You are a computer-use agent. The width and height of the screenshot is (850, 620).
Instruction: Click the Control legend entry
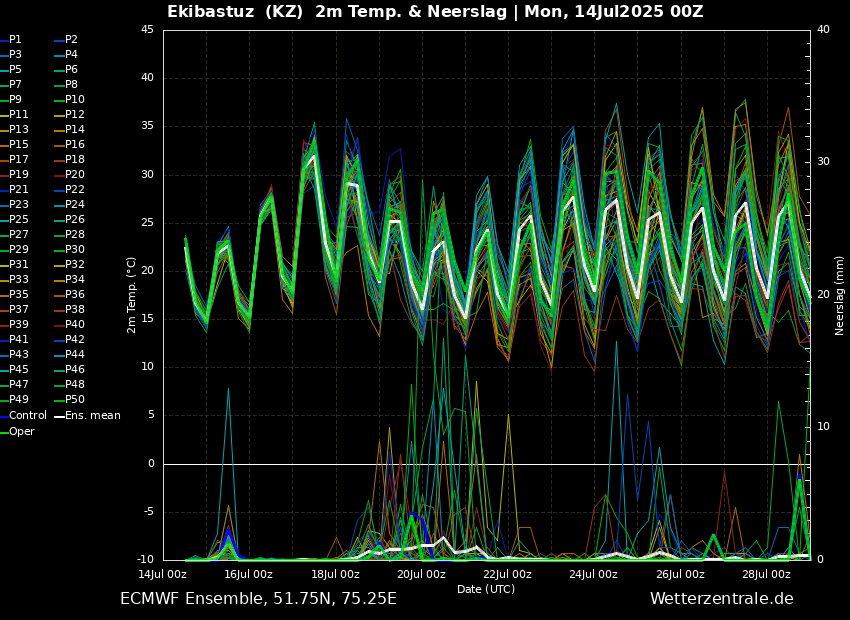(x=23, y=416)
